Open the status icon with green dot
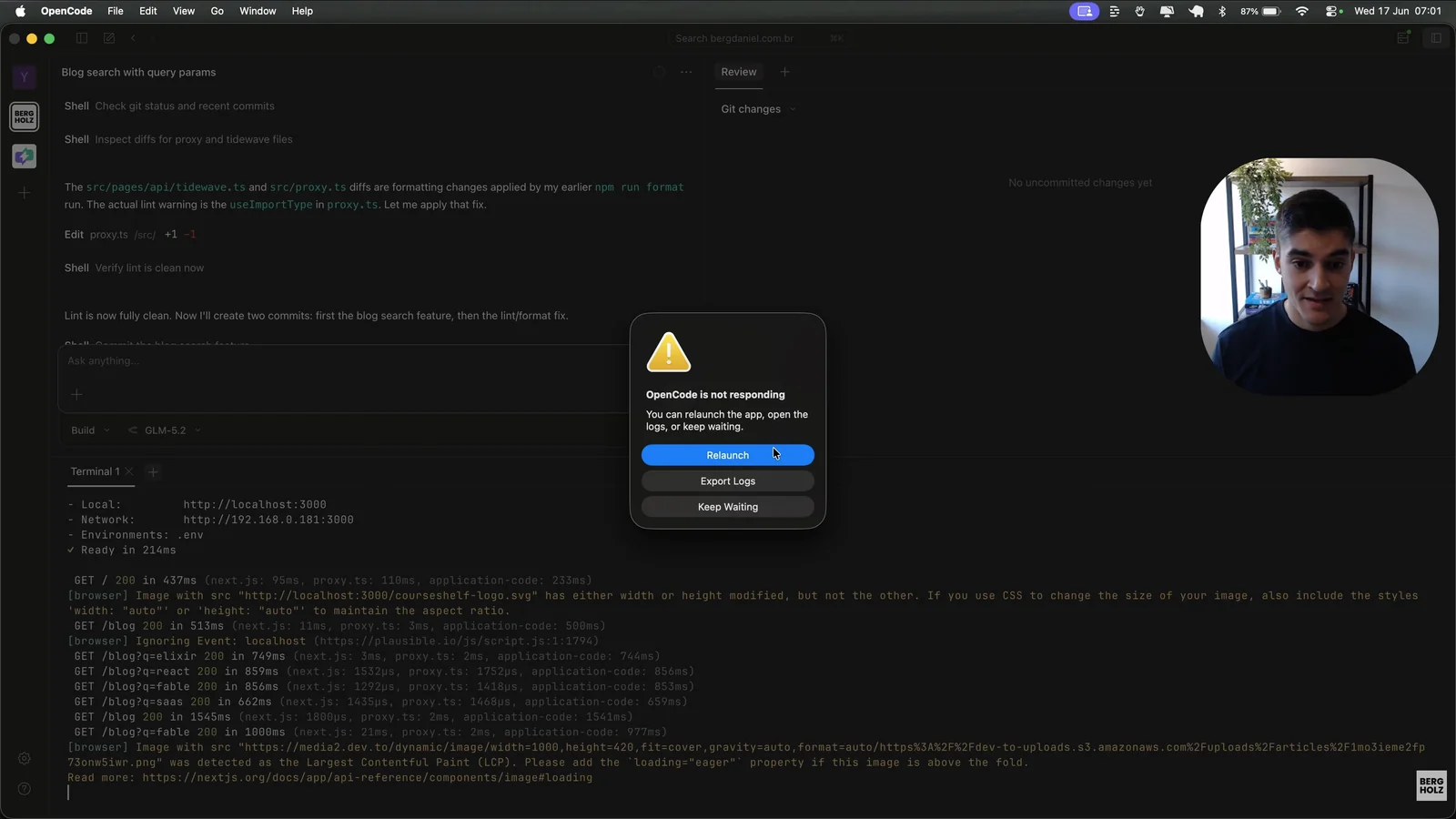 point(1404,38)
